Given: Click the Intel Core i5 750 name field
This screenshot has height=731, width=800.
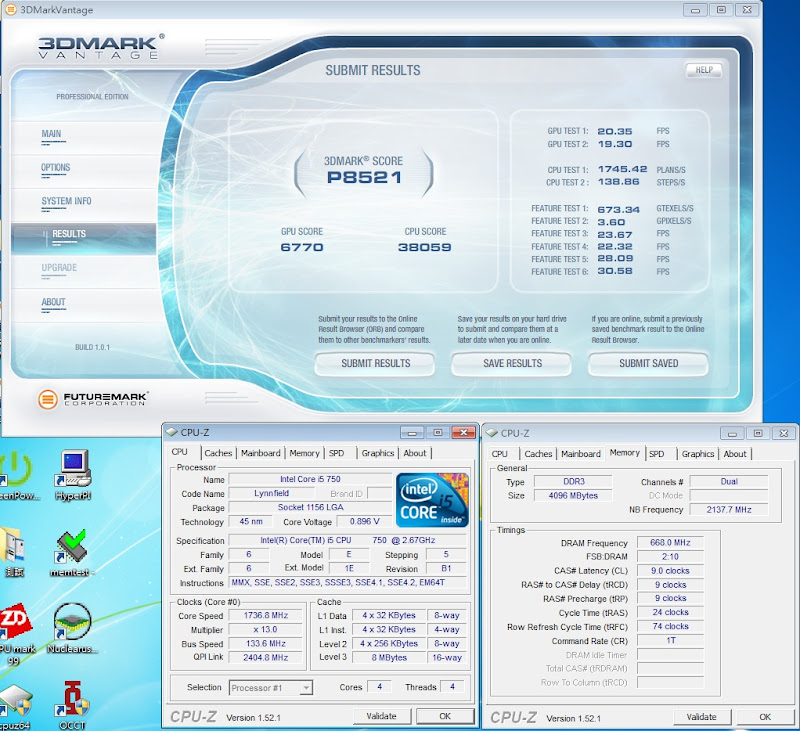Looking at the screenshot, I should point(310,480).
